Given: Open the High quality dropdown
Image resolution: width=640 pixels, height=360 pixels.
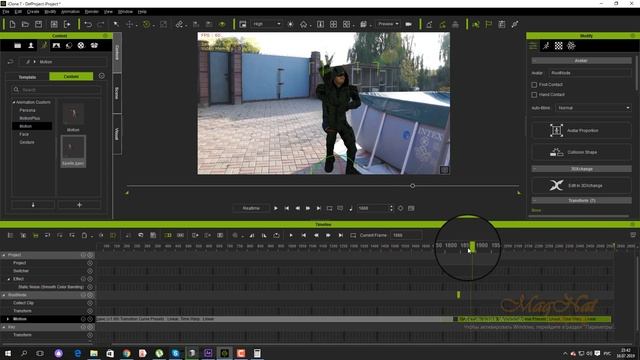Looking at the screenshot, I should (x=266, y=24).
